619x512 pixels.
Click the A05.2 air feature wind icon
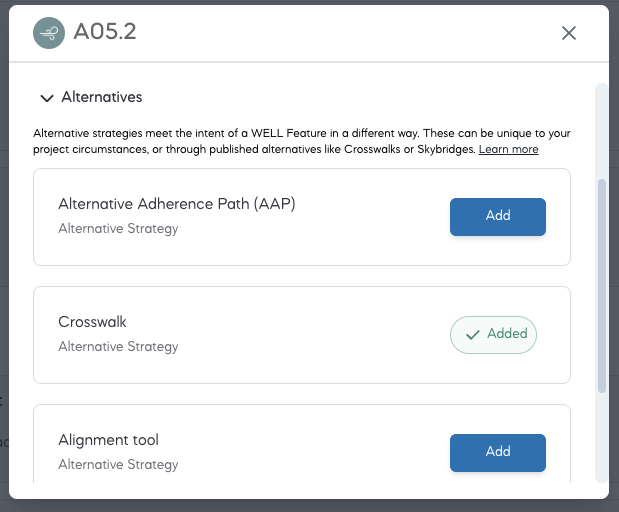tap(49, 33)
